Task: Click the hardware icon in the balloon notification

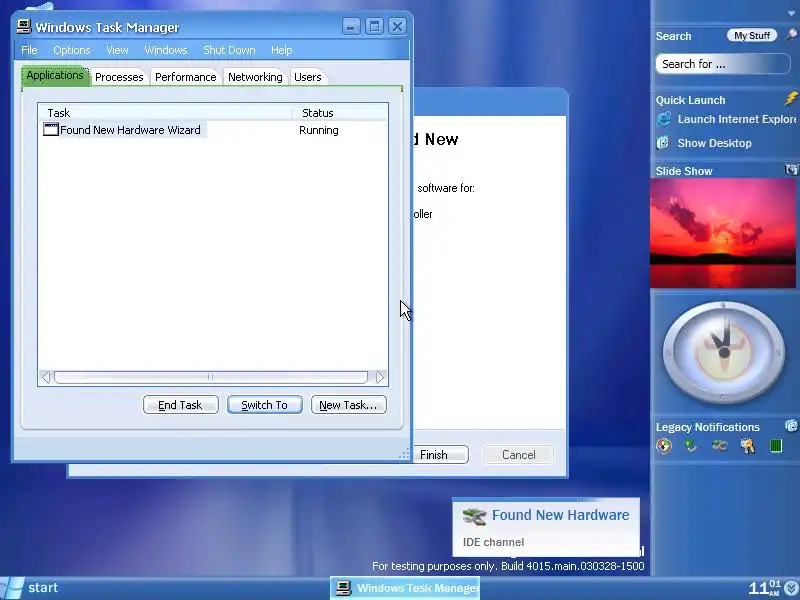Action: (x=474, y=516)
